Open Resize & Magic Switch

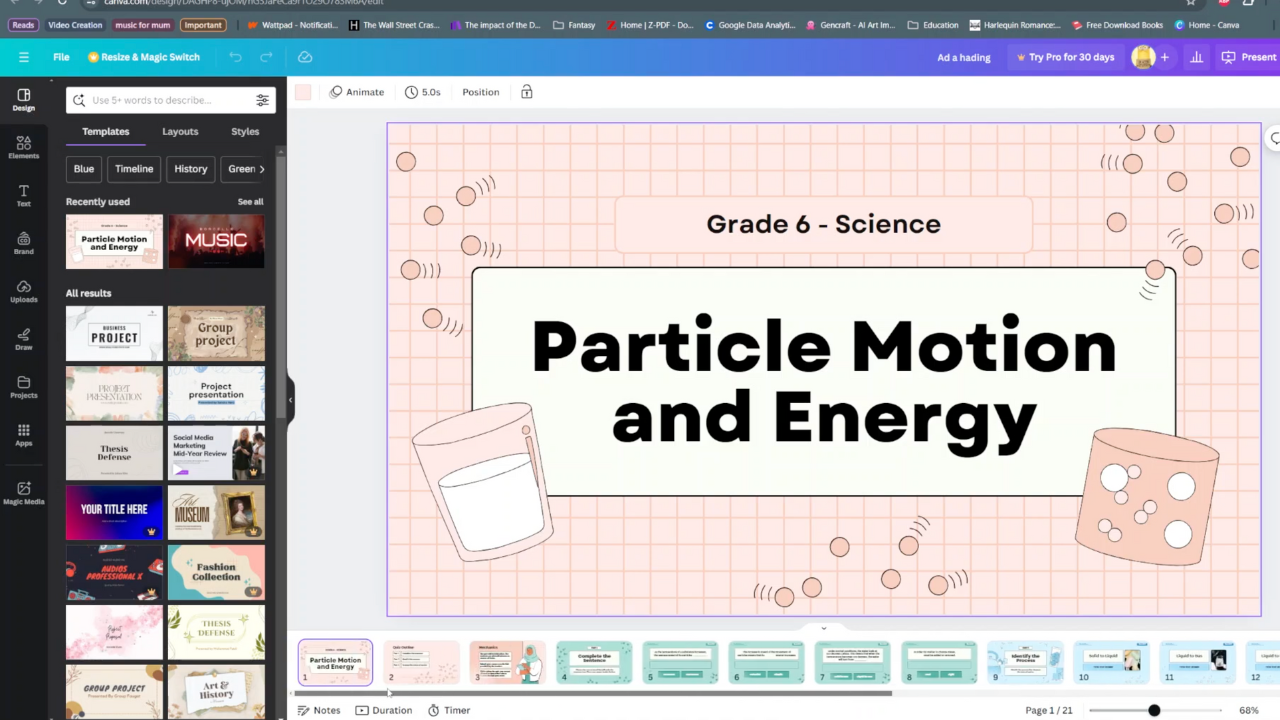[x=144, y=57]
